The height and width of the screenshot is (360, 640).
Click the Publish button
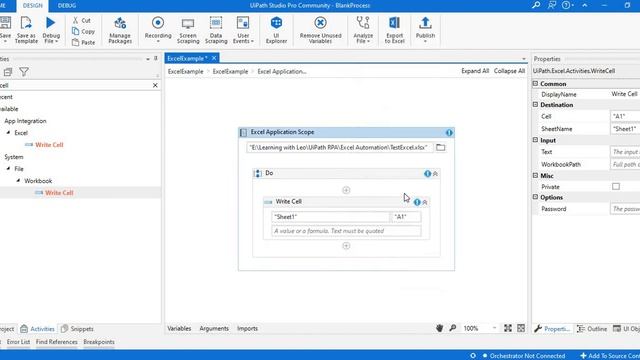pyautogui.click(x=425, y=29)
